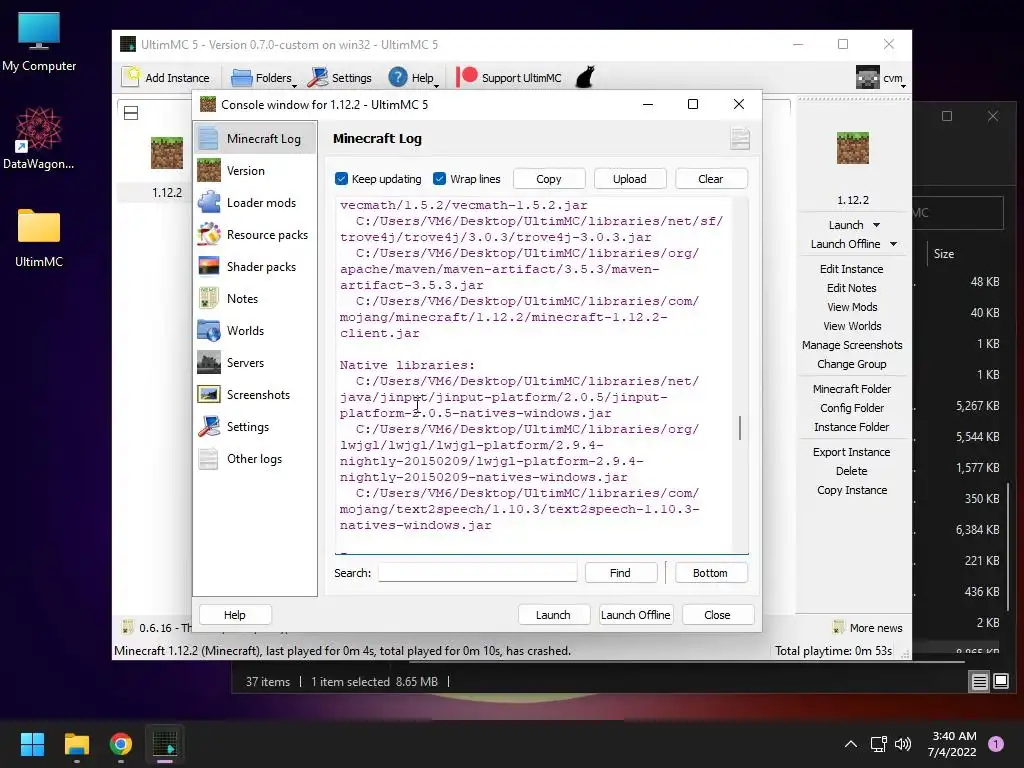Click Launch in console window
Screen dimensions: 1024x768
tap(553, 615)
